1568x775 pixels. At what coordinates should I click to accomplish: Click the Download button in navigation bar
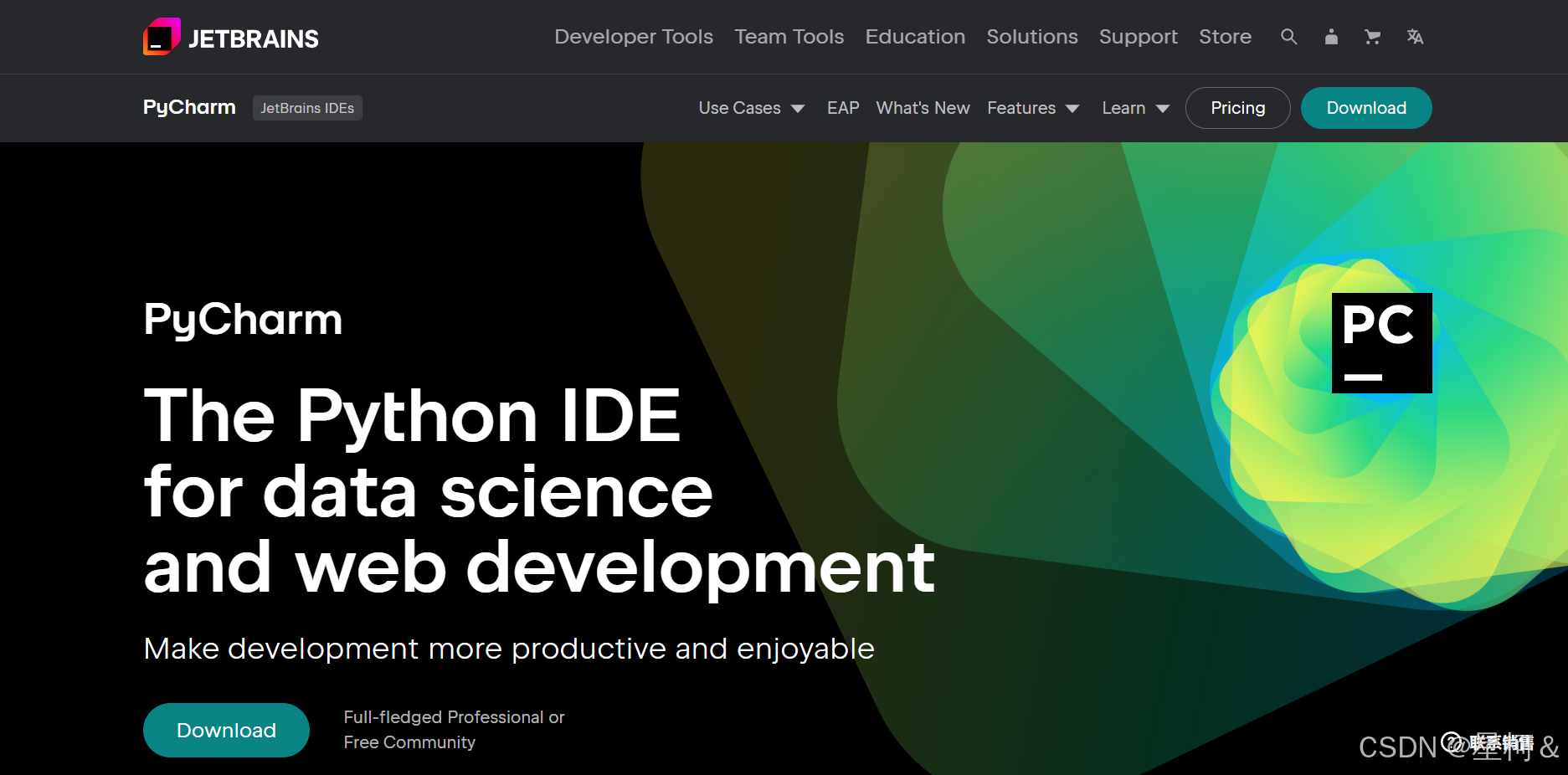[1366, 108]
